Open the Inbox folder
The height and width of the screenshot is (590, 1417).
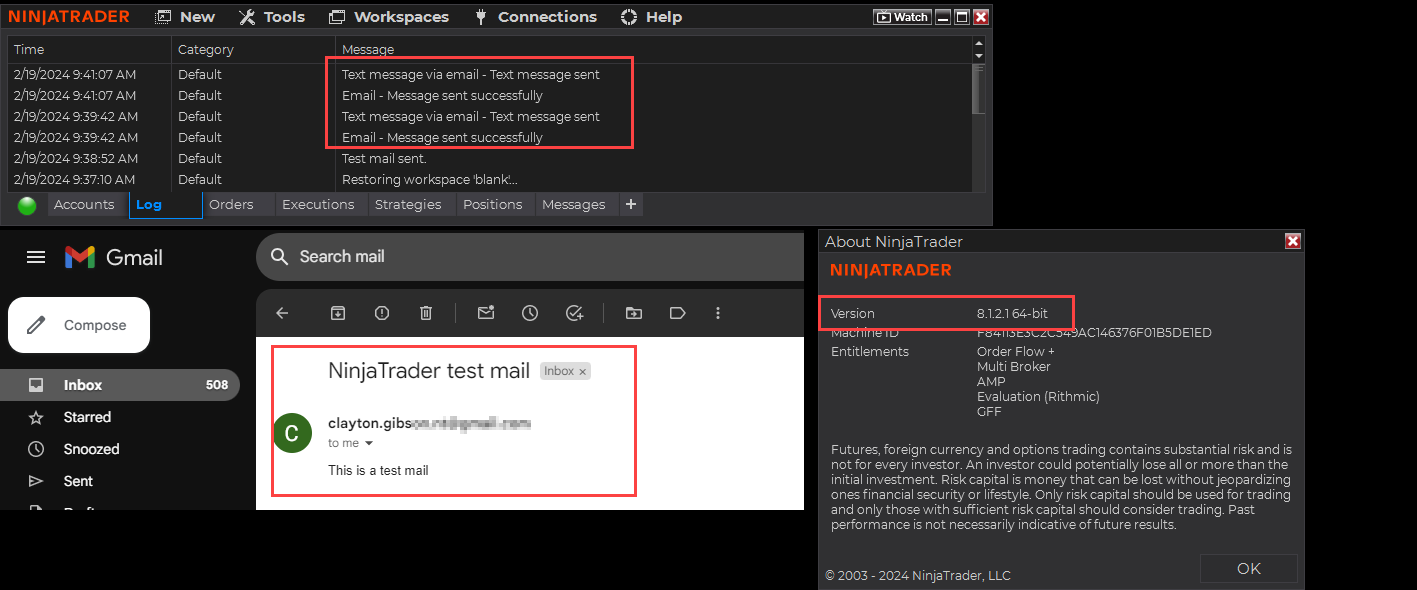(120, 385)
